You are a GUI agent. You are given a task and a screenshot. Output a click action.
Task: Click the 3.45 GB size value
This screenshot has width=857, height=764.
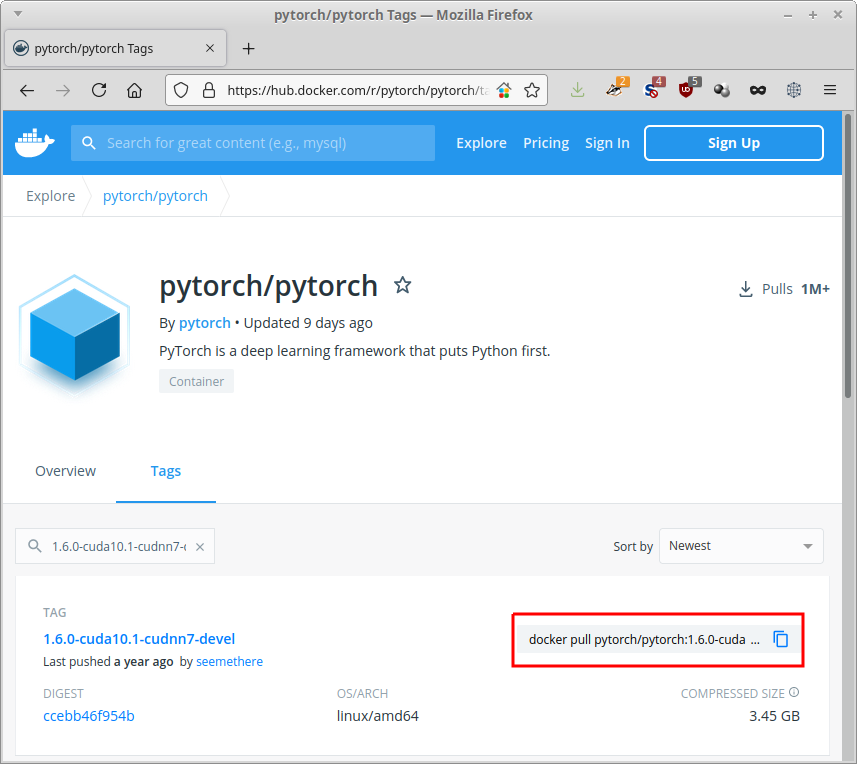pyautogui.click(x=774, y=716)
